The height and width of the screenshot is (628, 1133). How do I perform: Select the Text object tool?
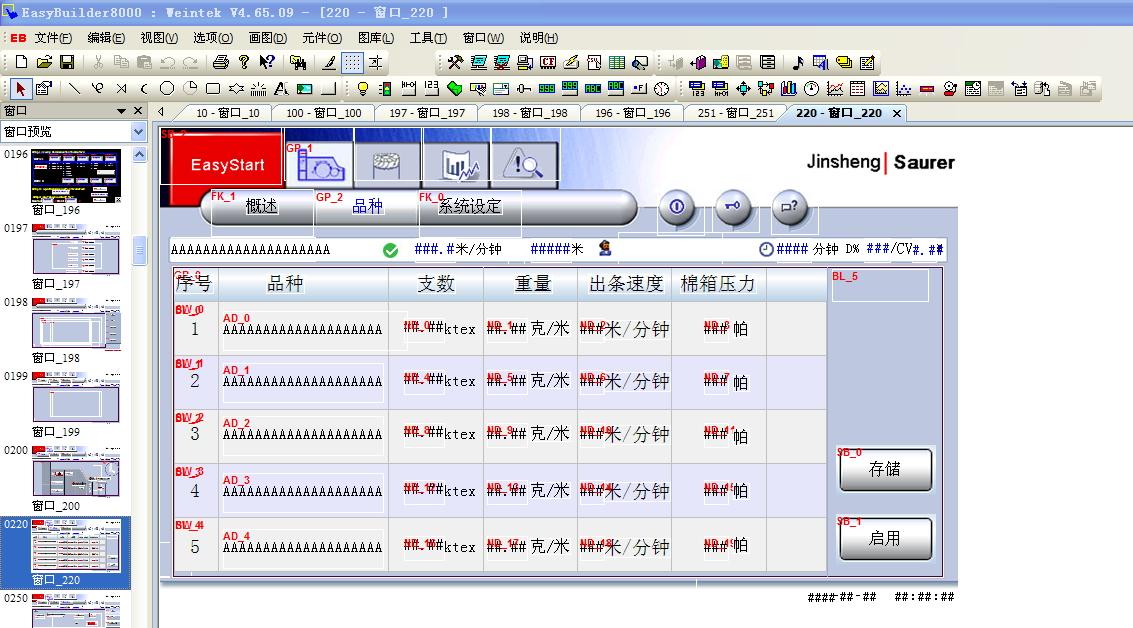[281, 88]
